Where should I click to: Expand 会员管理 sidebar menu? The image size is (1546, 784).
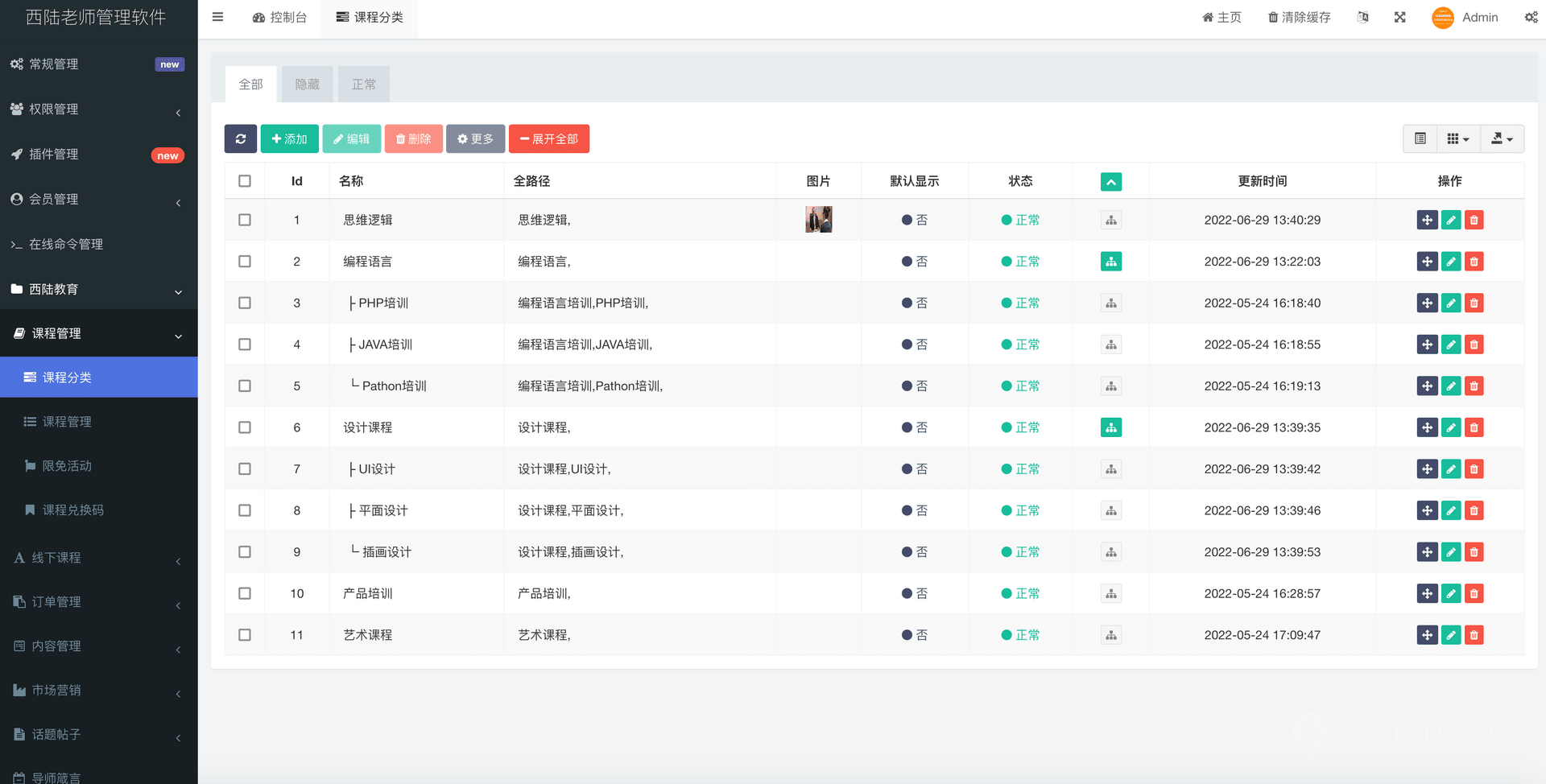[98, 200]
